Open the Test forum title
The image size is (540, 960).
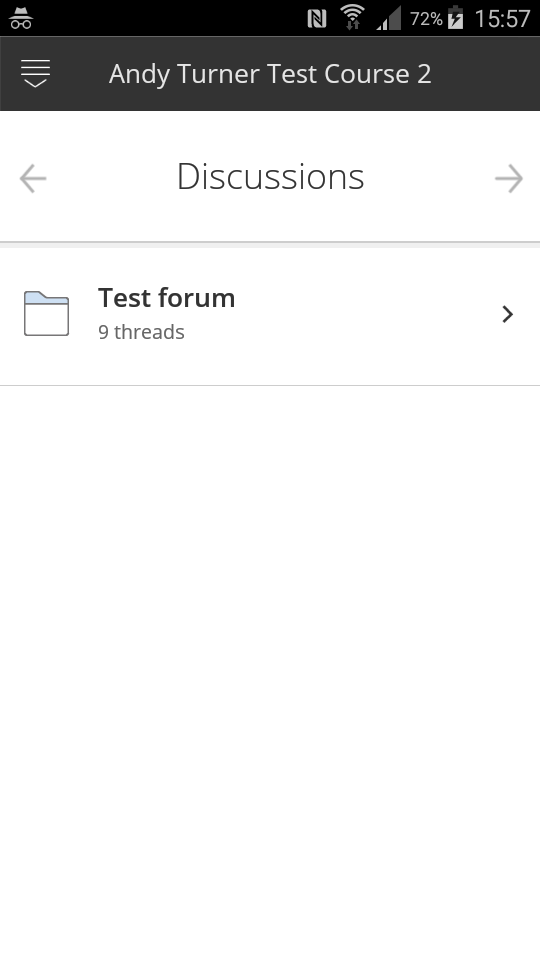point(167,298)
